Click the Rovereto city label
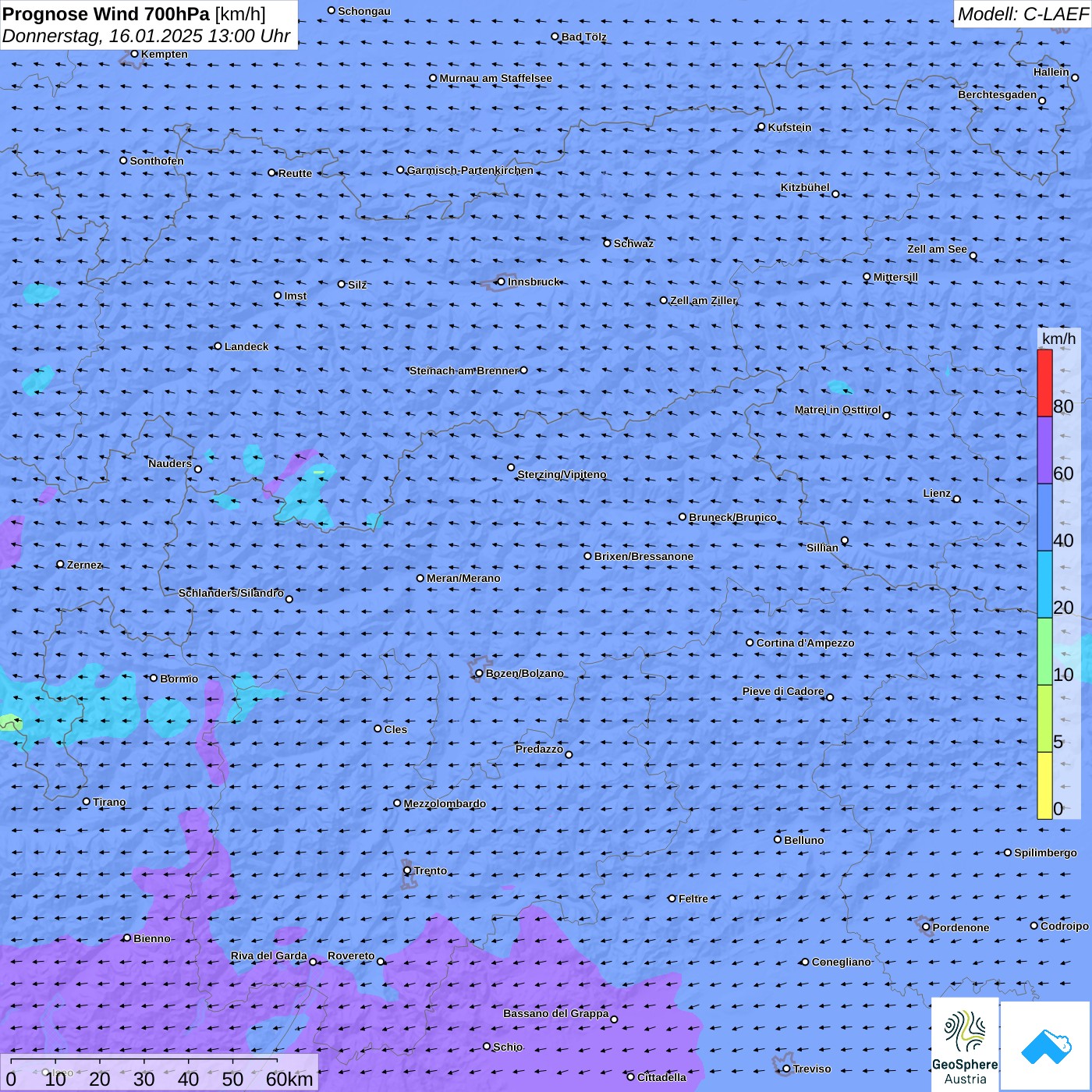The width and height of the screenshot is (1092, 1092). 351,955
